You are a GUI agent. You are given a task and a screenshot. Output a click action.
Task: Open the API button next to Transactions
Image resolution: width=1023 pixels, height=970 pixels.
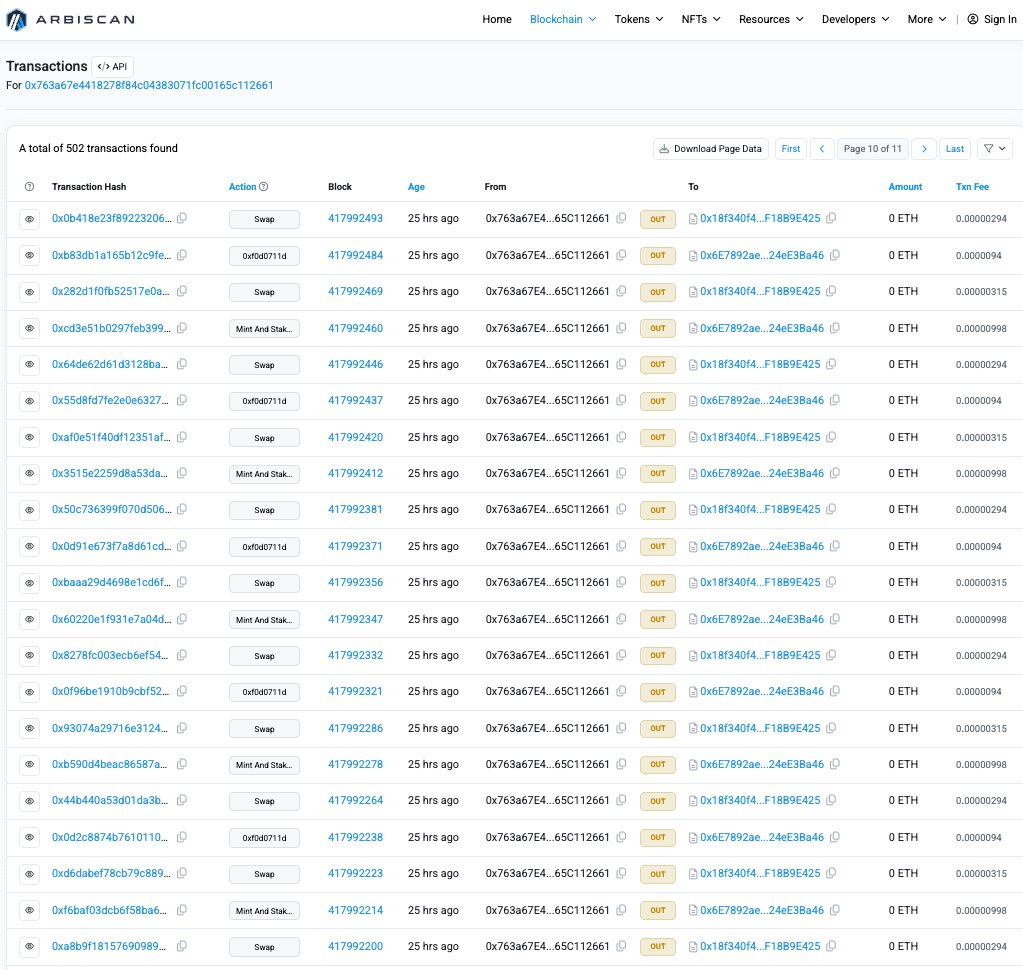[112, 67]
